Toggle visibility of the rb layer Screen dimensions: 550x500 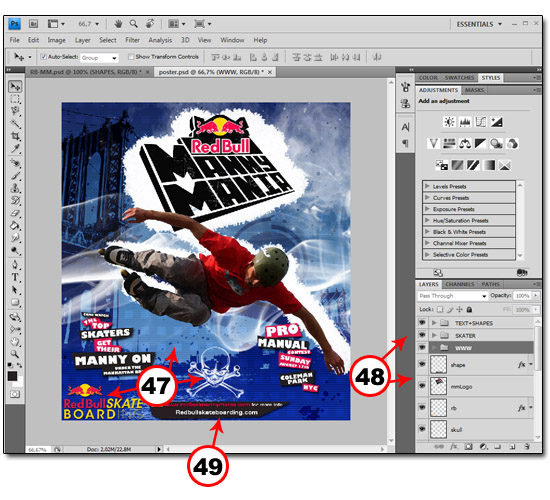[x=422, y=408]
